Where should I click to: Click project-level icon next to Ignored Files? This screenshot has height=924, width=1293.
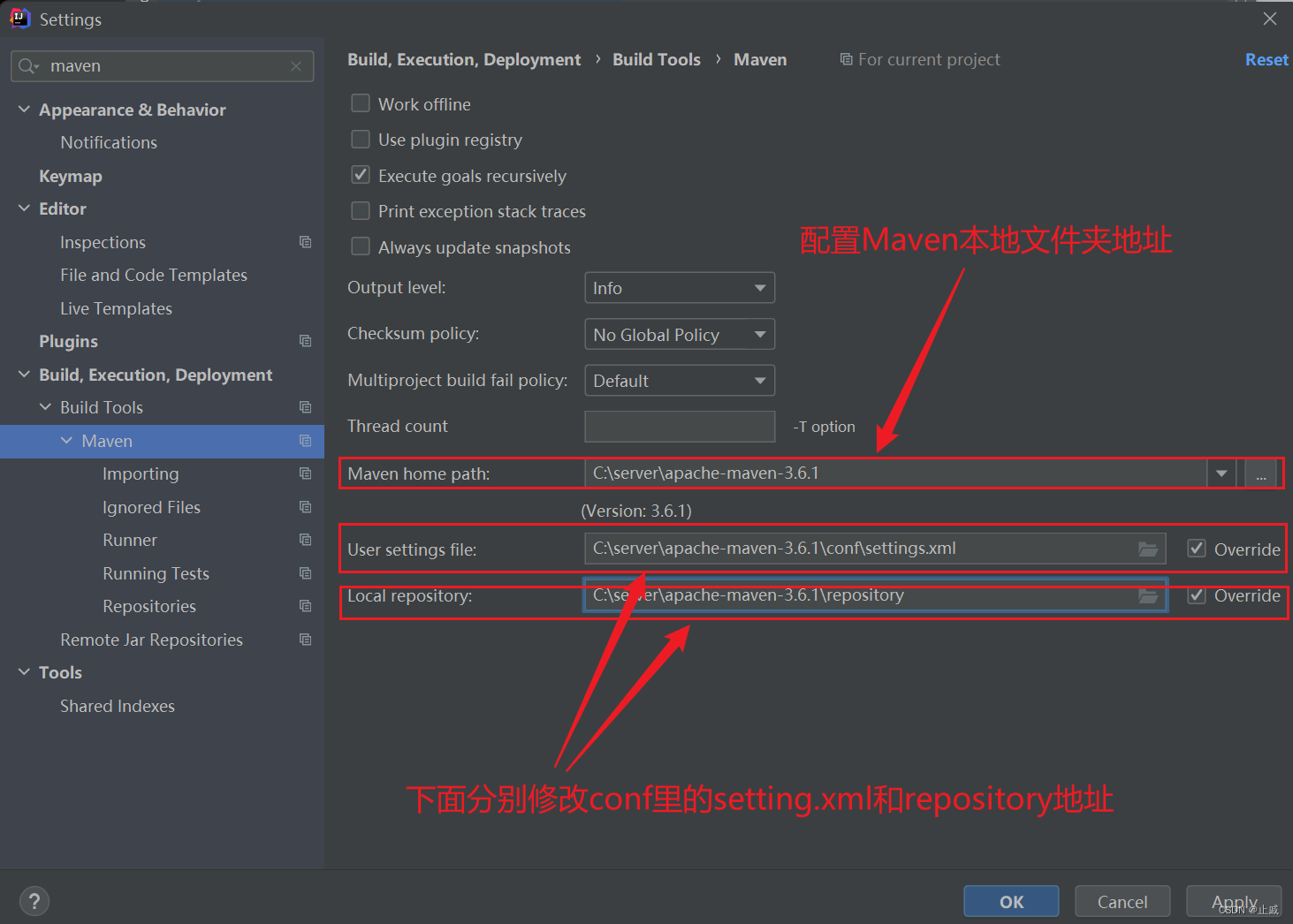click(x=306, y=507)
